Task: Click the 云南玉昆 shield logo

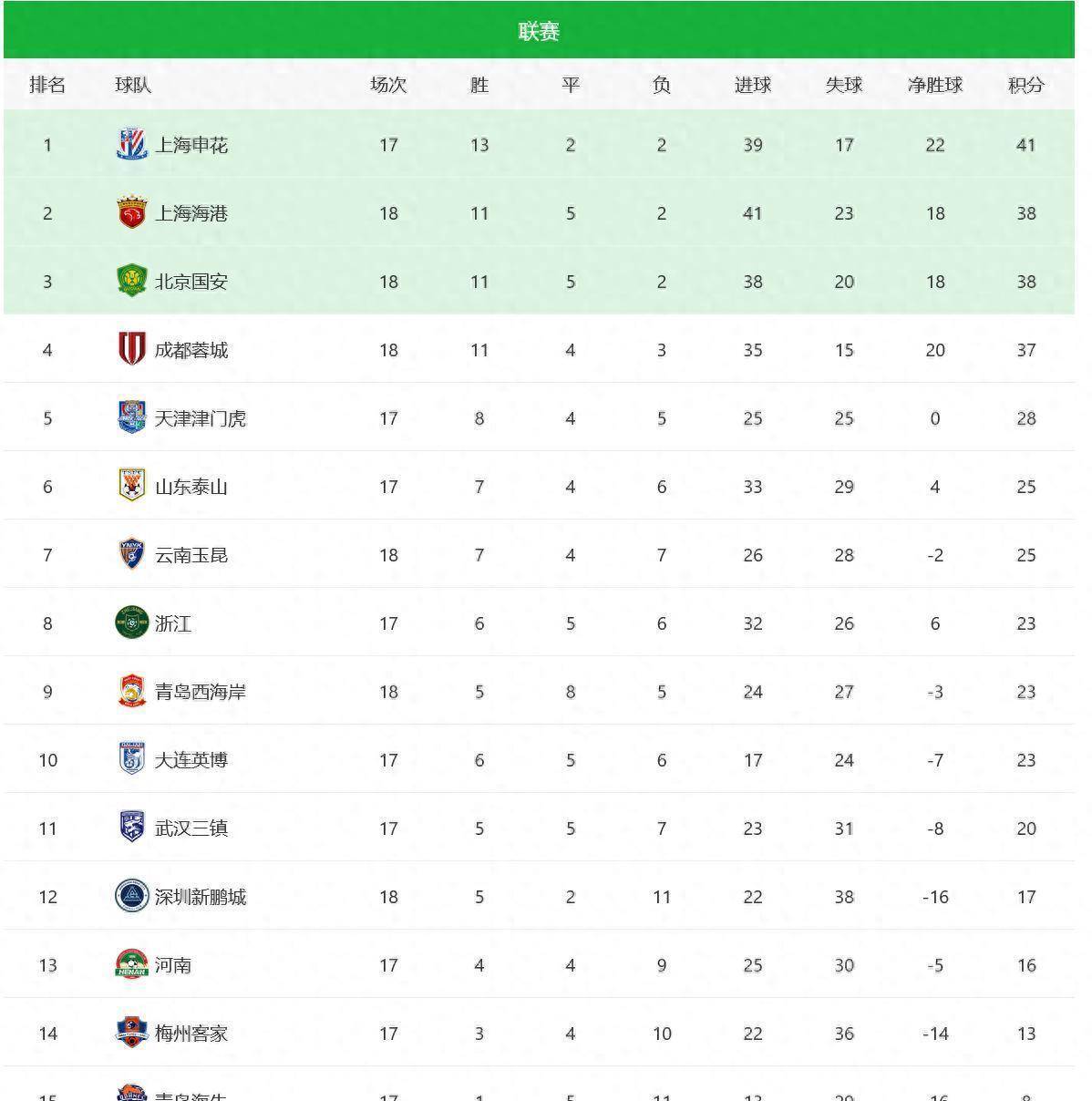Action: [x=132, y=555]
